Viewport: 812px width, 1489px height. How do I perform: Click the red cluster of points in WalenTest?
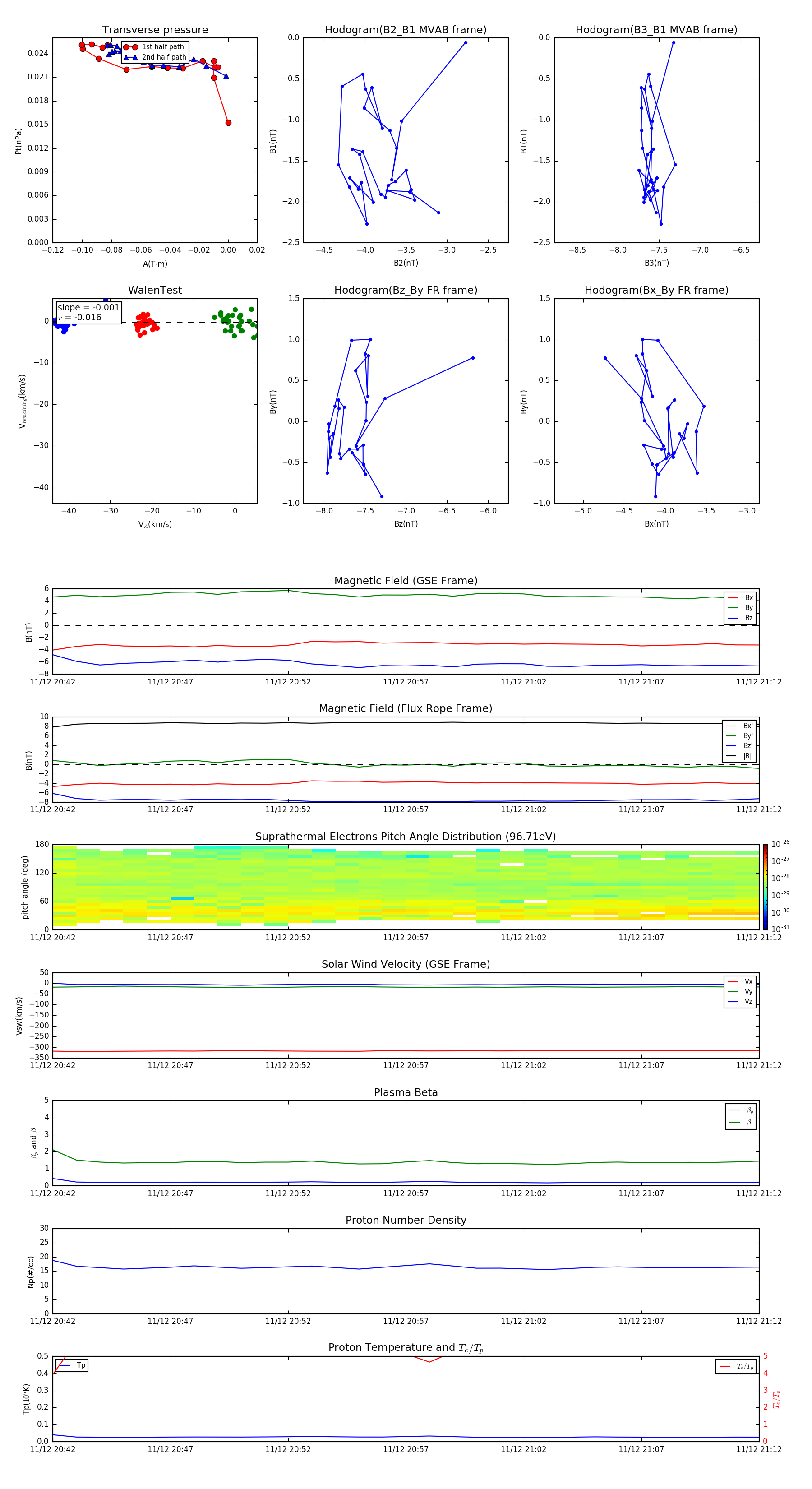(146, 324)
